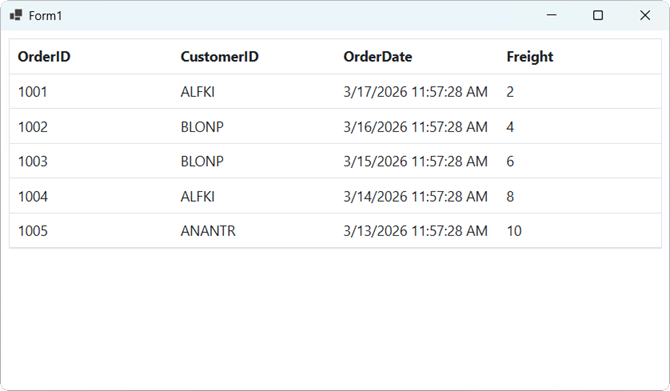
Task: Click ALFKI in the 1004 row
Action: (x=197, y=196)
